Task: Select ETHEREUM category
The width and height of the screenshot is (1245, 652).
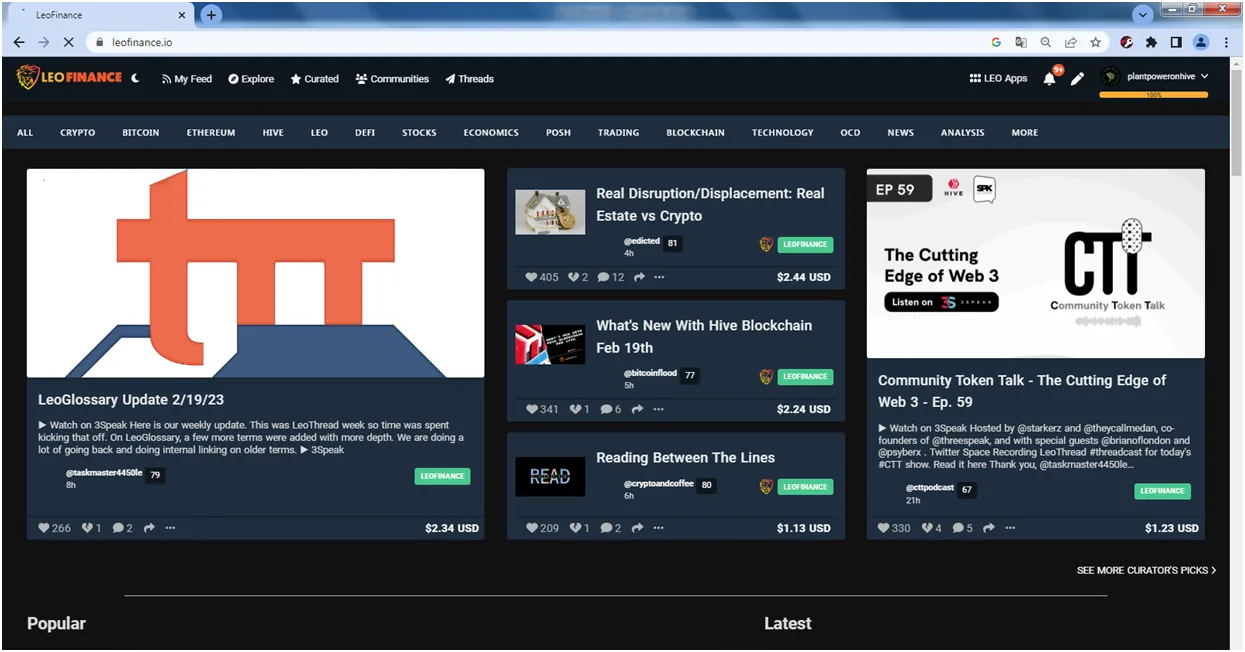Action: coord(211,132)
